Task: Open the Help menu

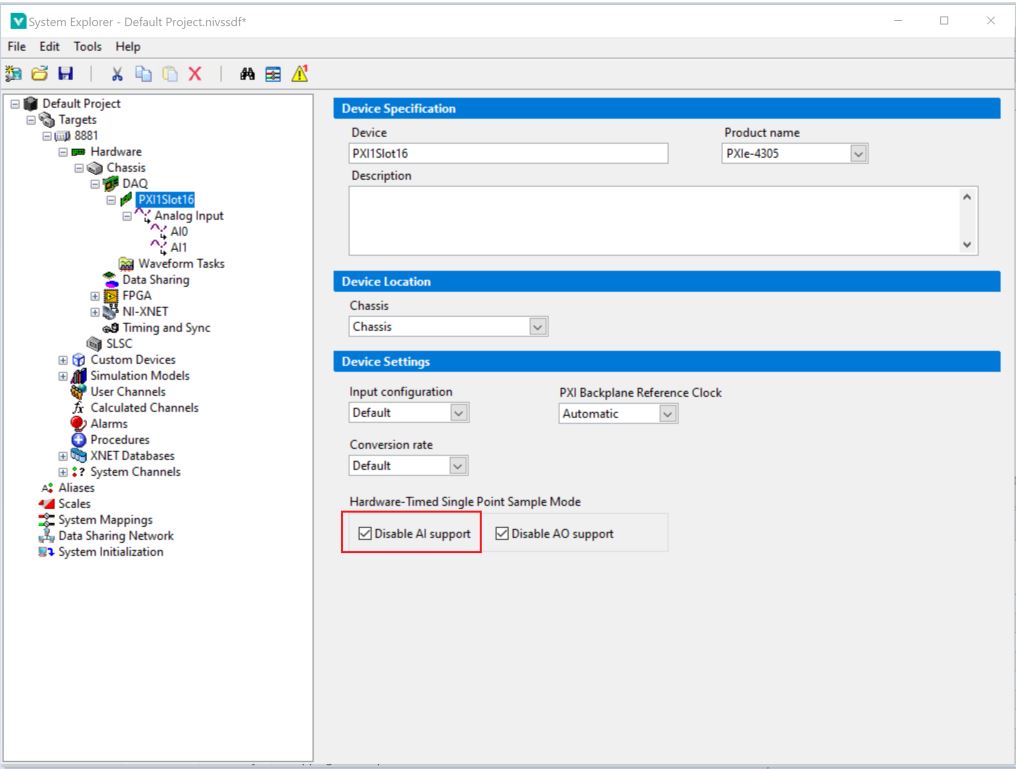Action: (128, 47)
